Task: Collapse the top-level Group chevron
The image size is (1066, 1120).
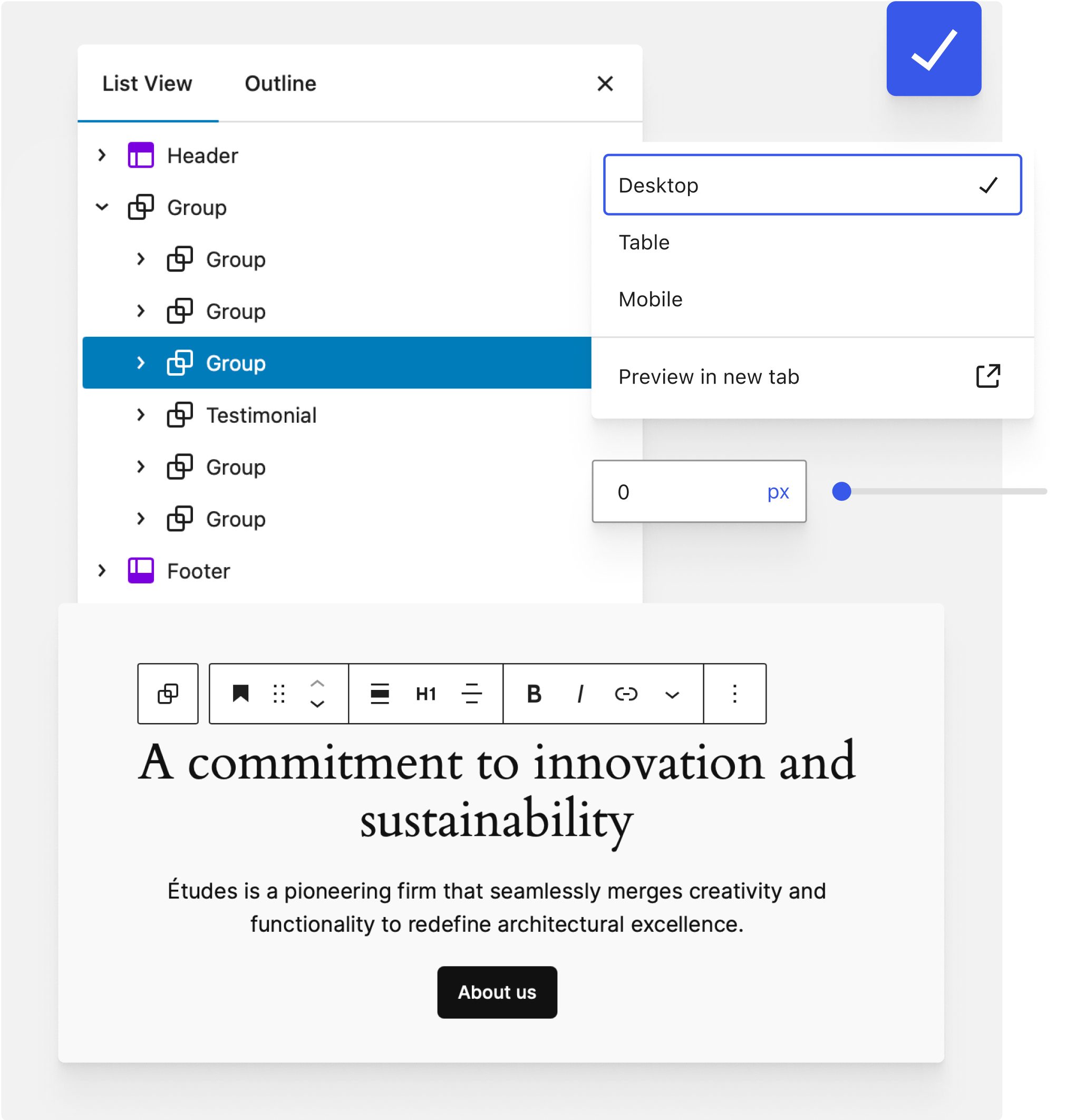Action: pyautogui.click(x=102, y=207)
